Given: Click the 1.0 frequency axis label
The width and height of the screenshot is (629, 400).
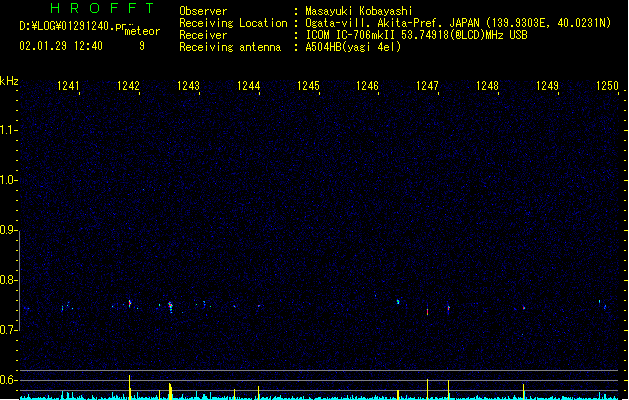Looking at the screenshot, I should coord(8,180).
